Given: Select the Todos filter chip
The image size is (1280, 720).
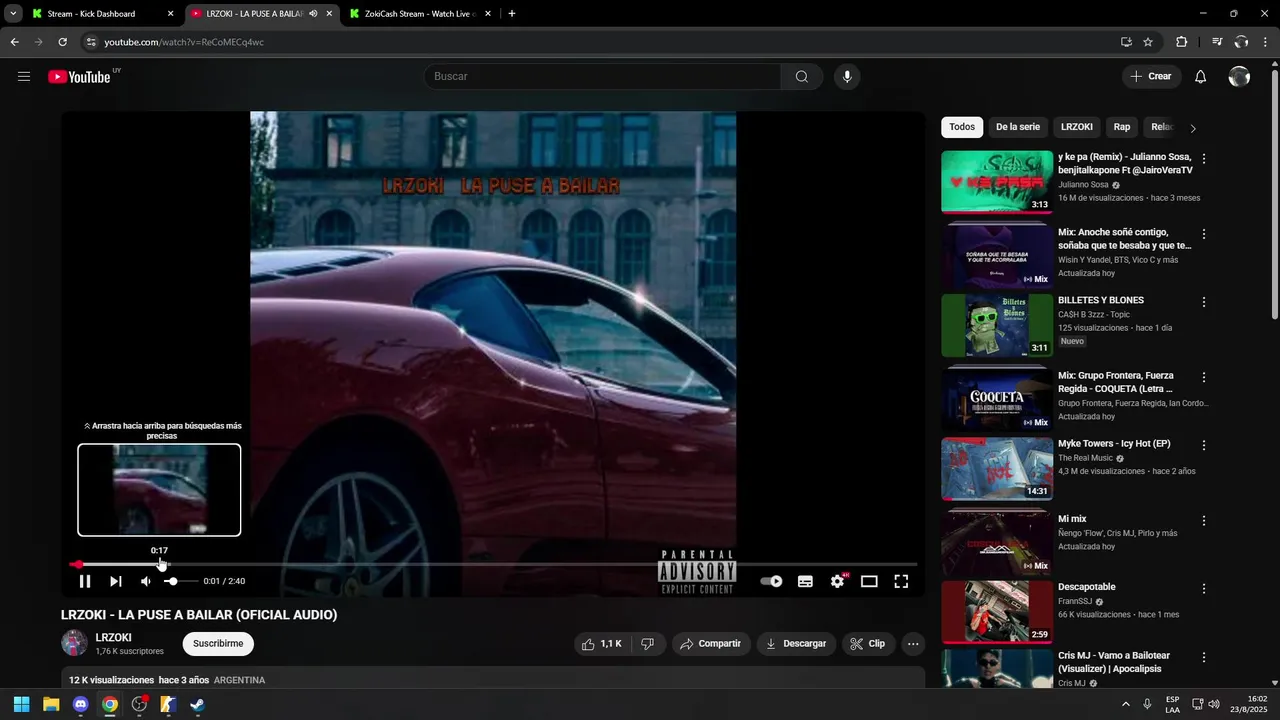Looking at the screenshot, I should [x=962, y=127].
